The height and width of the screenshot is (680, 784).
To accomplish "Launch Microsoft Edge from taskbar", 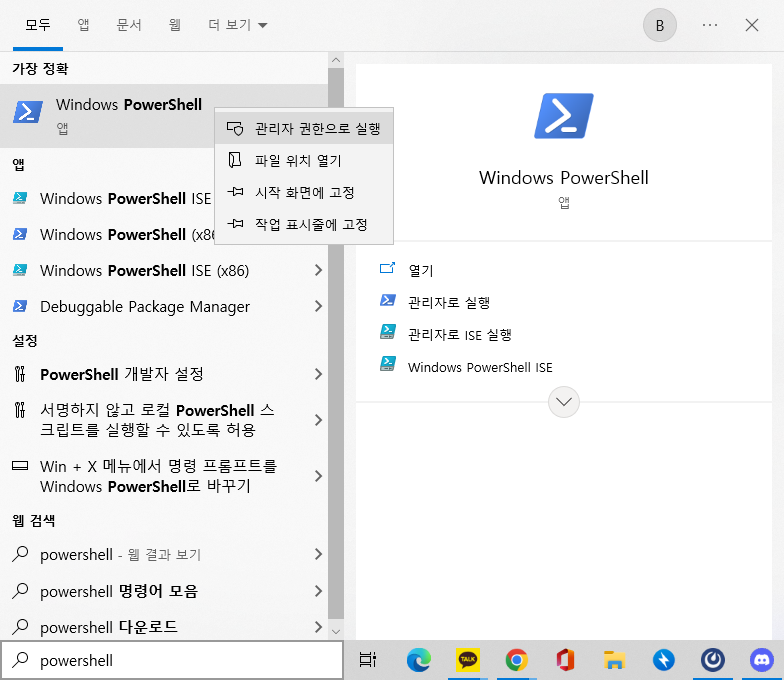I will point(418,660).
